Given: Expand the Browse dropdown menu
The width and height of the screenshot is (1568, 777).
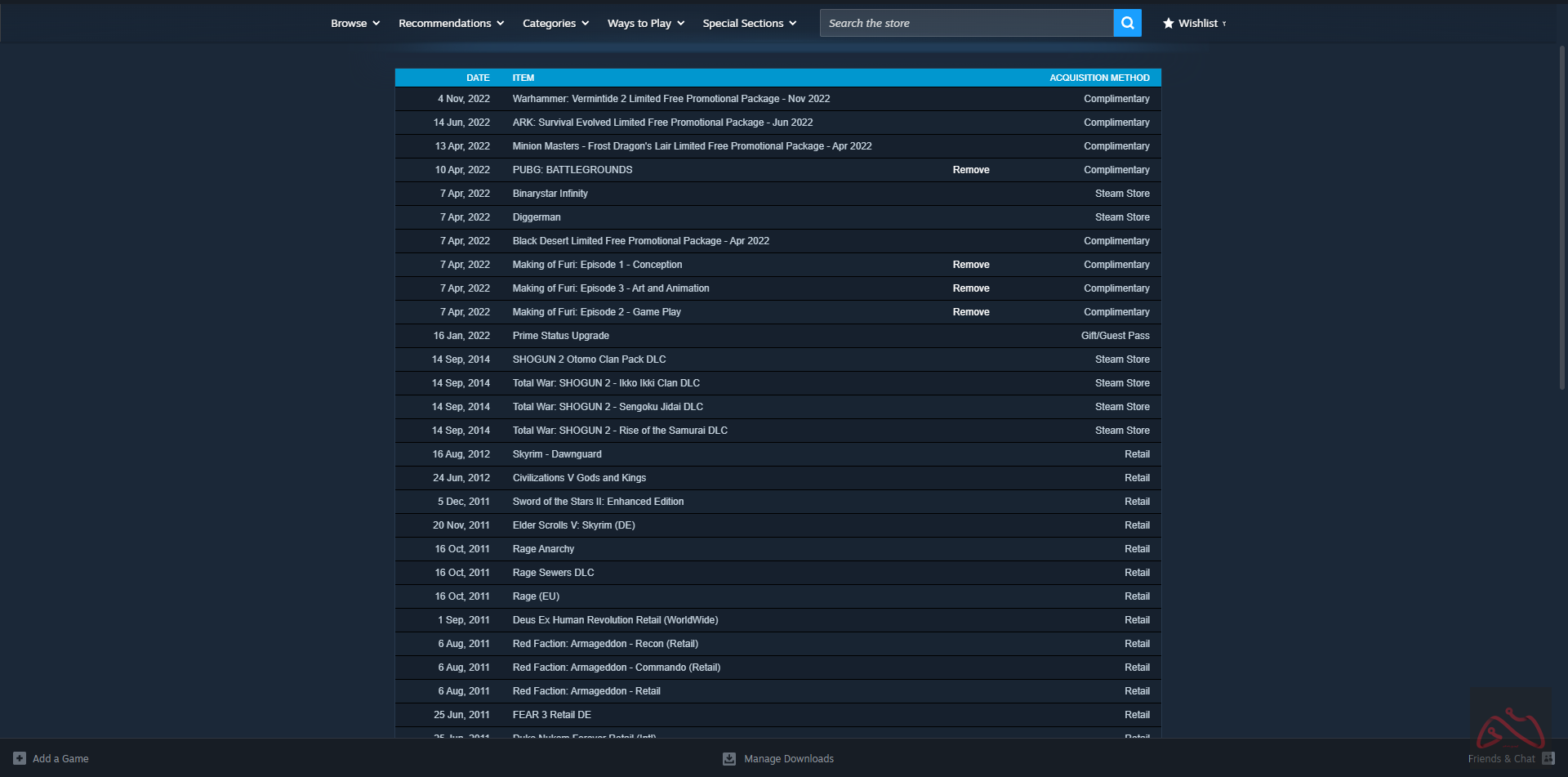Looking at the screenshot, I should point(355,23).
